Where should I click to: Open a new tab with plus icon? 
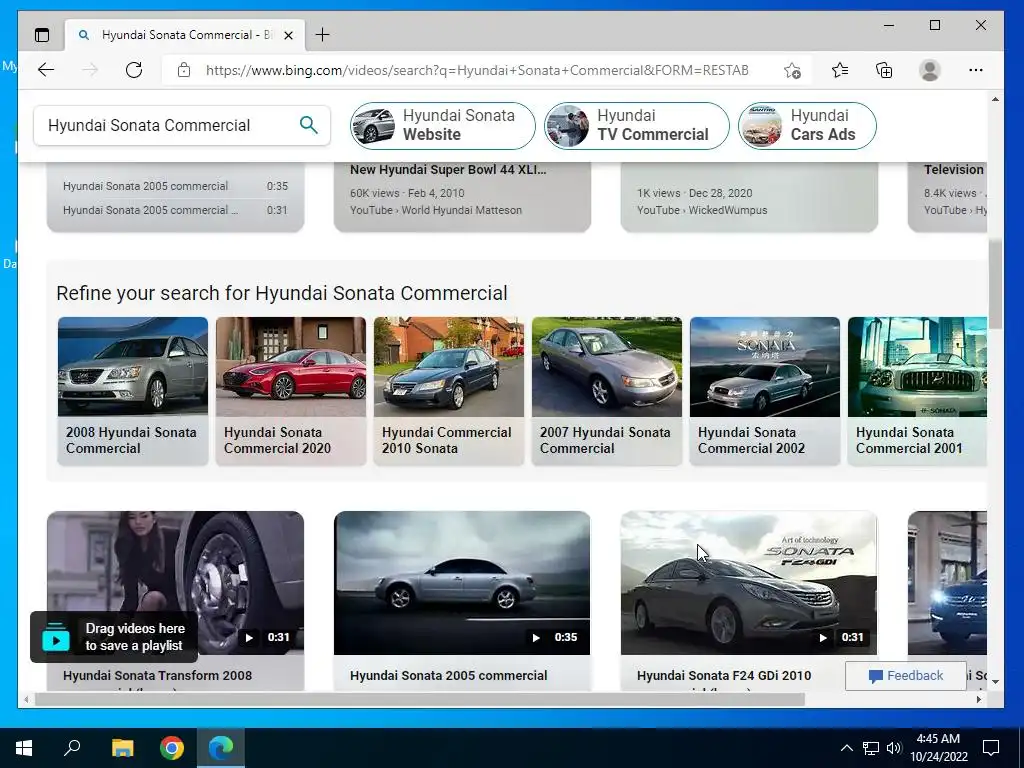[x=323, y=35]
